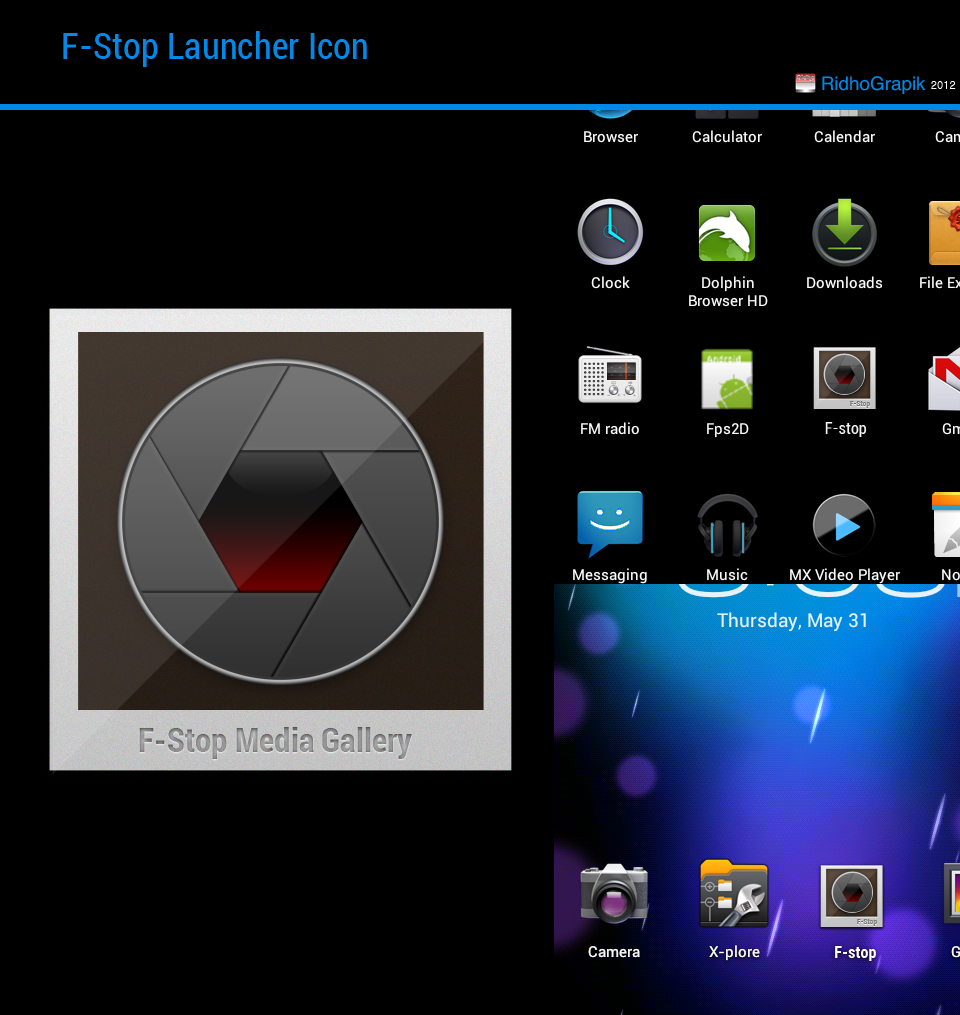Open F-stop in the app drawer grid
The width and height of the screenshot is (960, 1015).
coord(845,379)
